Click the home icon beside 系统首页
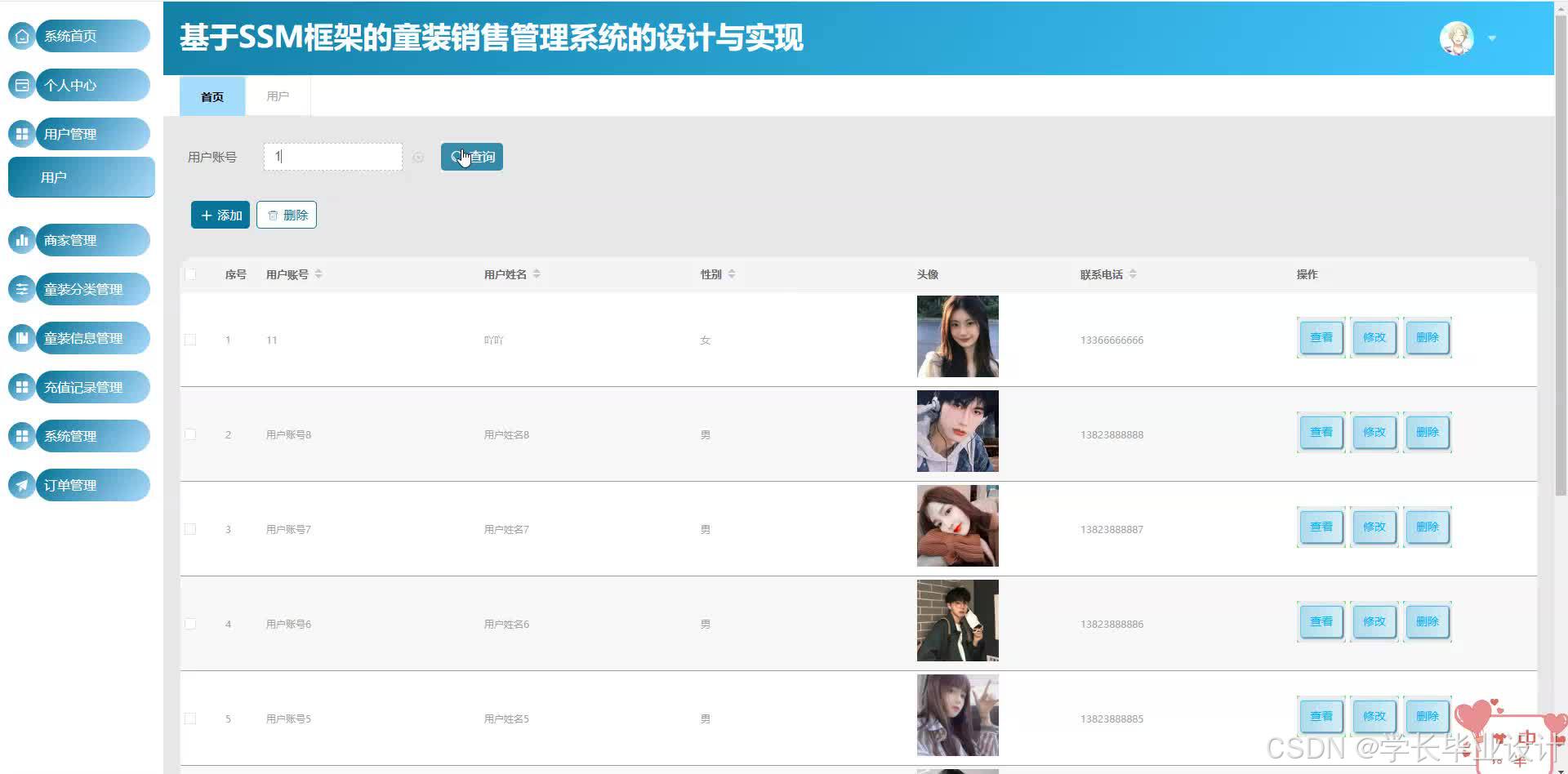1568x774 pixels. [x=22, y=36]
